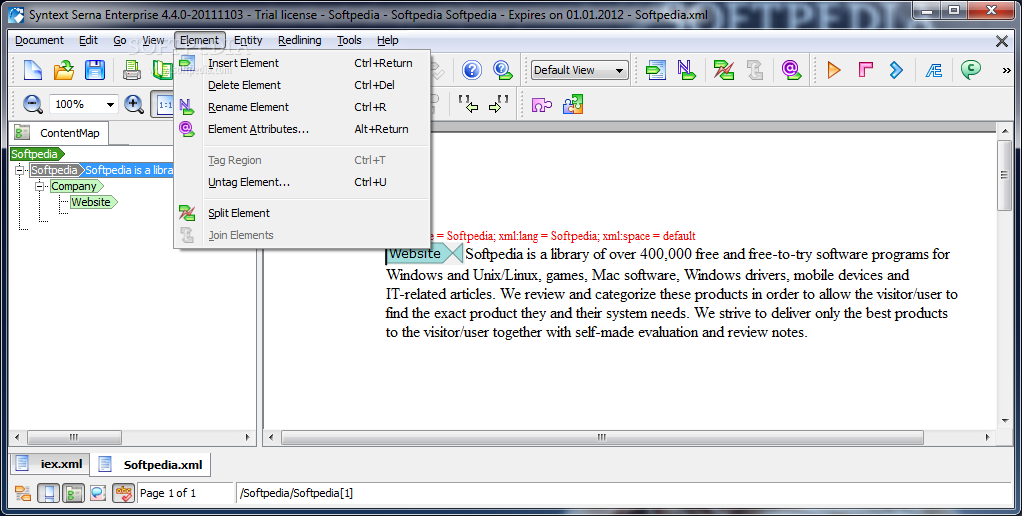Click the right-arrow bracket navigation icon
This screenshot has width=1022, height=516.
[x=499, y=104]
